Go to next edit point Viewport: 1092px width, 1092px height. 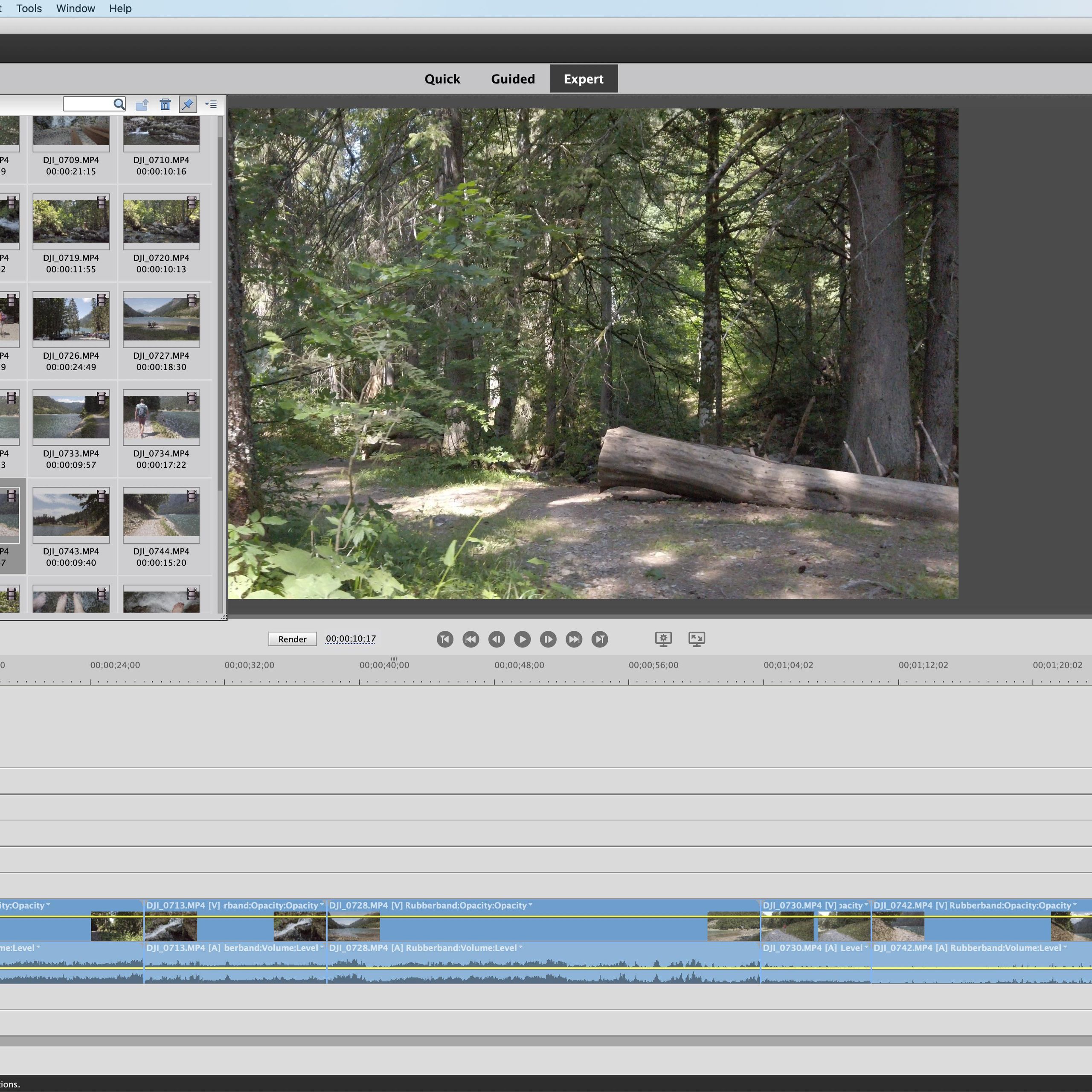pos(574,639)
